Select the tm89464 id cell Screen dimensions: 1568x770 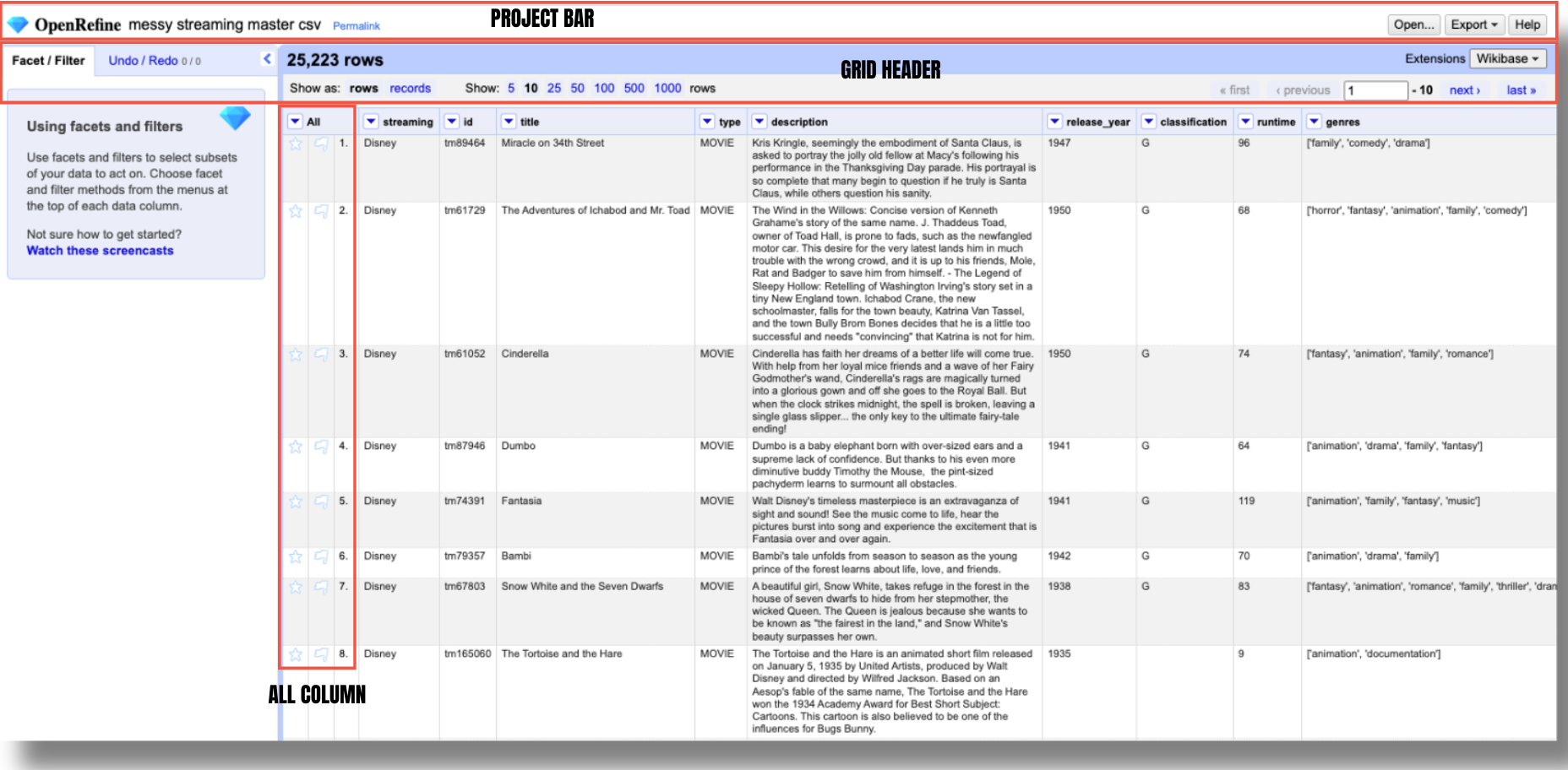tap(465, 144)
